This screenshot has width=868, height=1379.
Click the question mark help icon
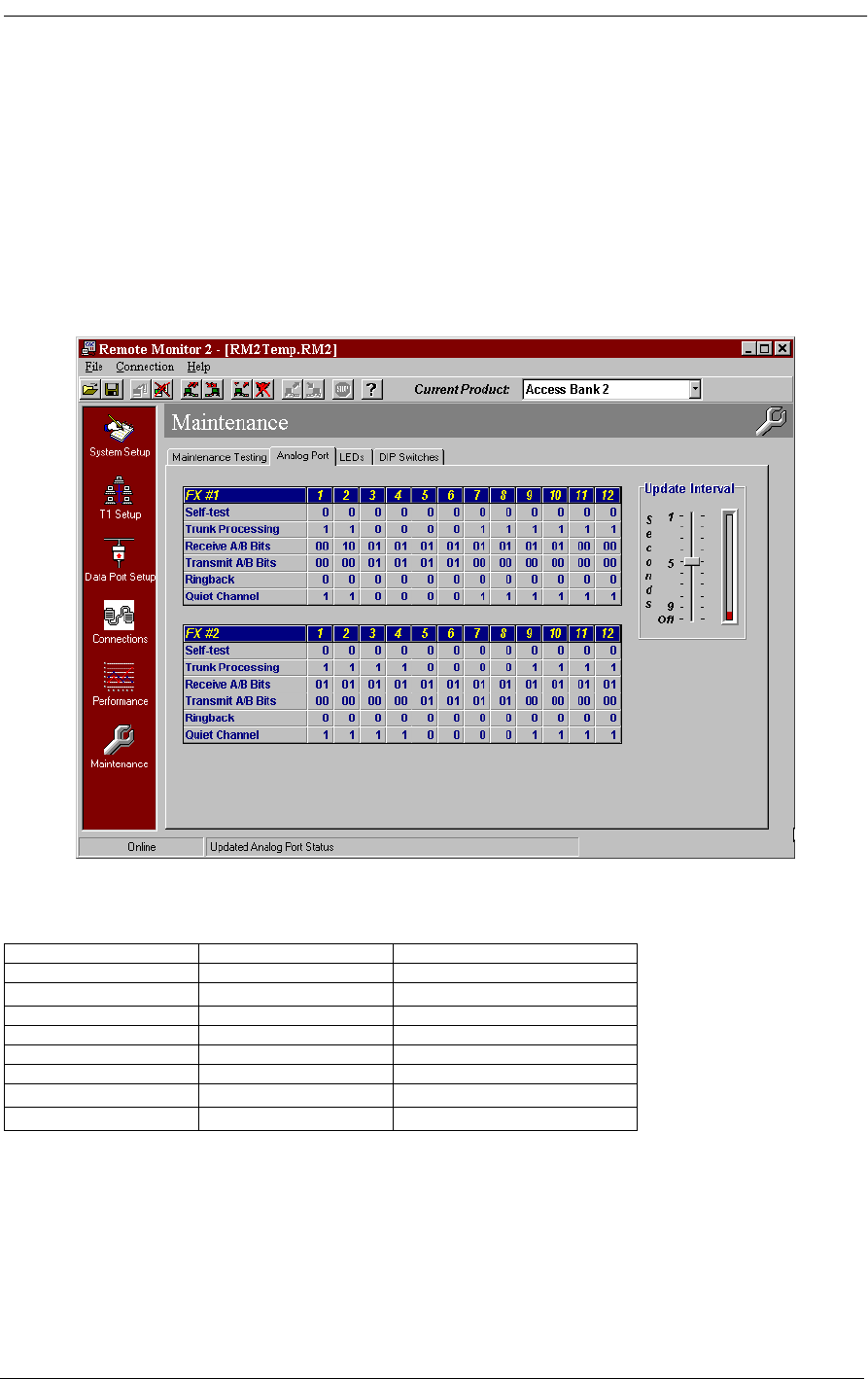(x=372, y=389)
